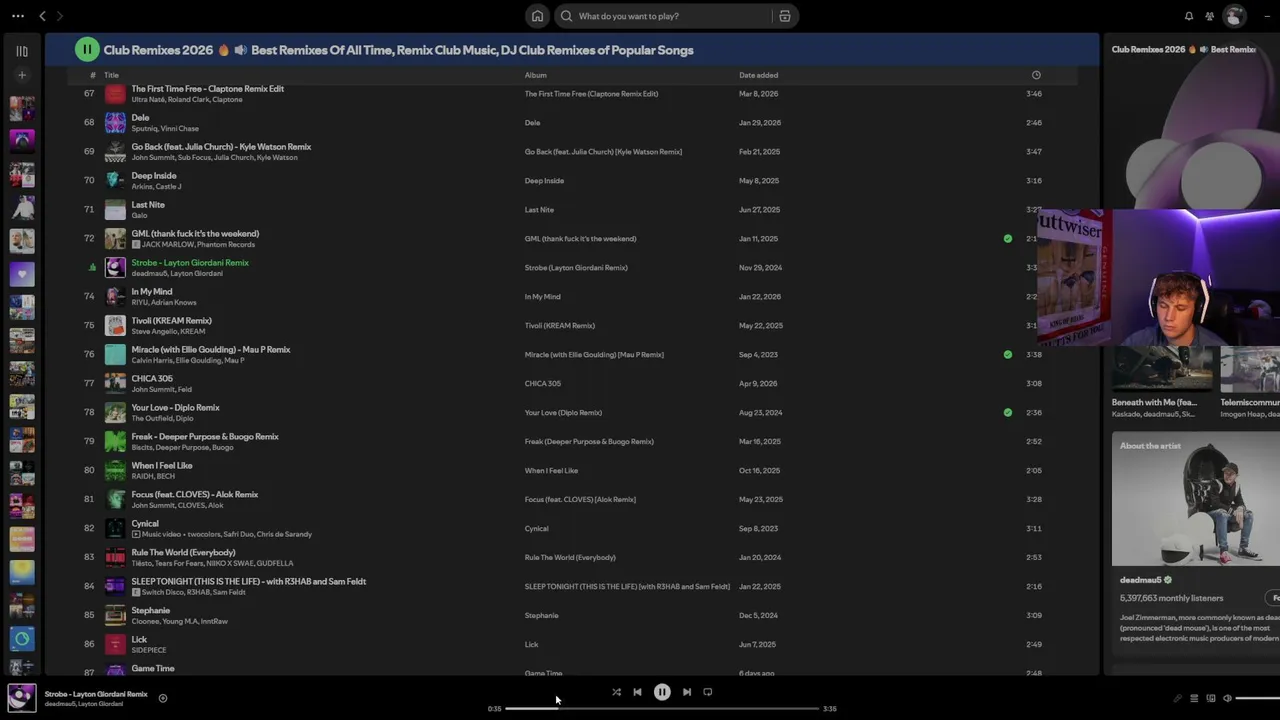Open artist The Outfield under Your Love
Screen dimensions: 1280x720
pos(151,419)
